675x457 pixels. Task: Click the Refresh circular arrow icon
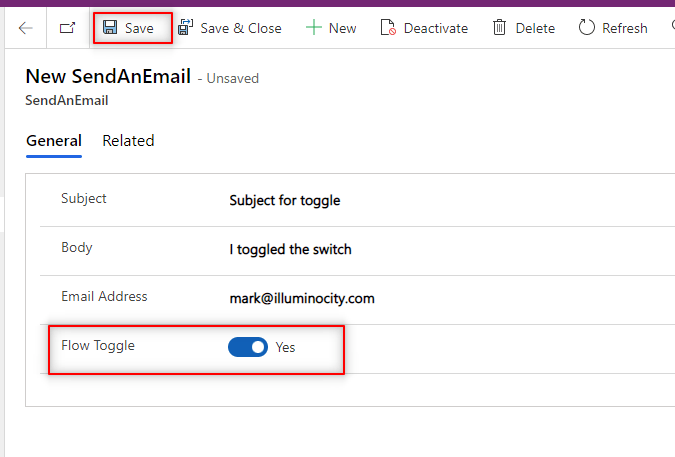(587, 28)
